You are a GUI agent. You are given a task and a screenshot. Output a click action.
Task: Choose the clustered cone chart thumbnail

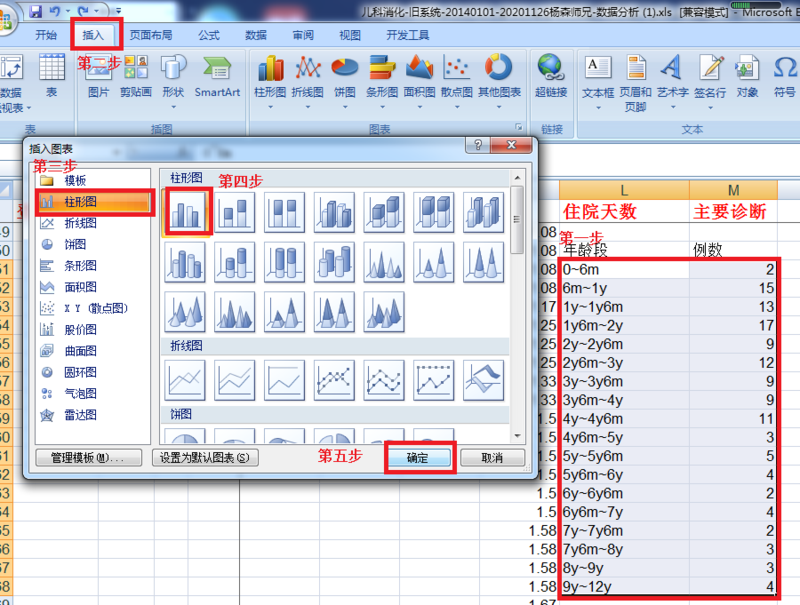point(384,262)
